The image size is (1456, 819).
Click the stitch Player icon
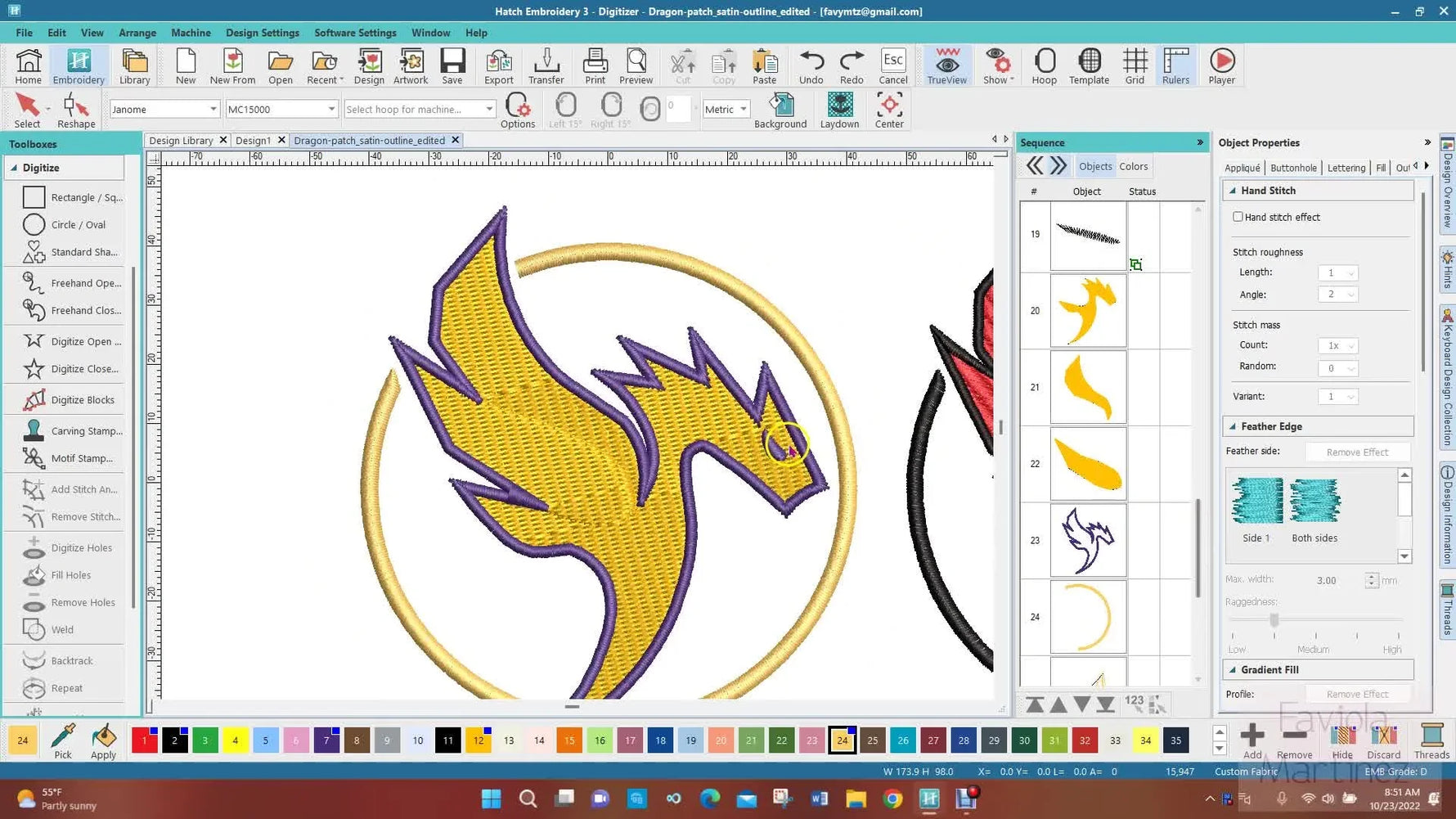tap(1221, 65)
